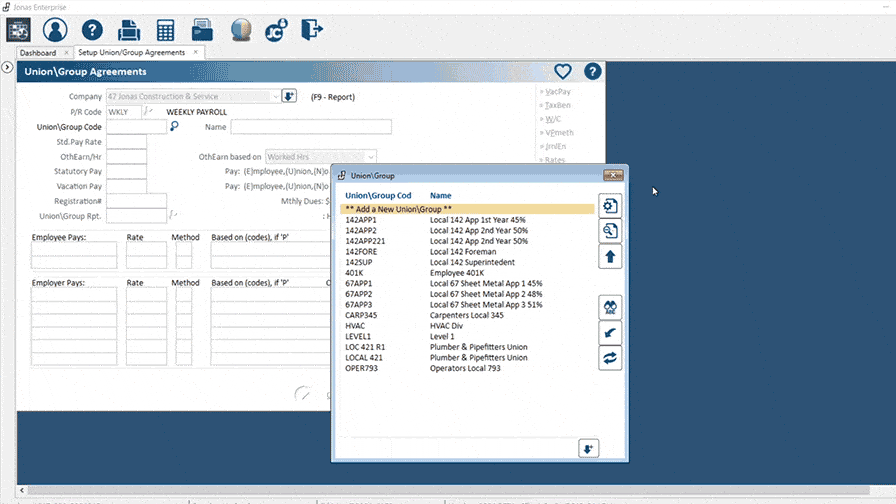This screenshot has width=896, height=504.
Task: Select the 142APP221 row
Action: 467,241
